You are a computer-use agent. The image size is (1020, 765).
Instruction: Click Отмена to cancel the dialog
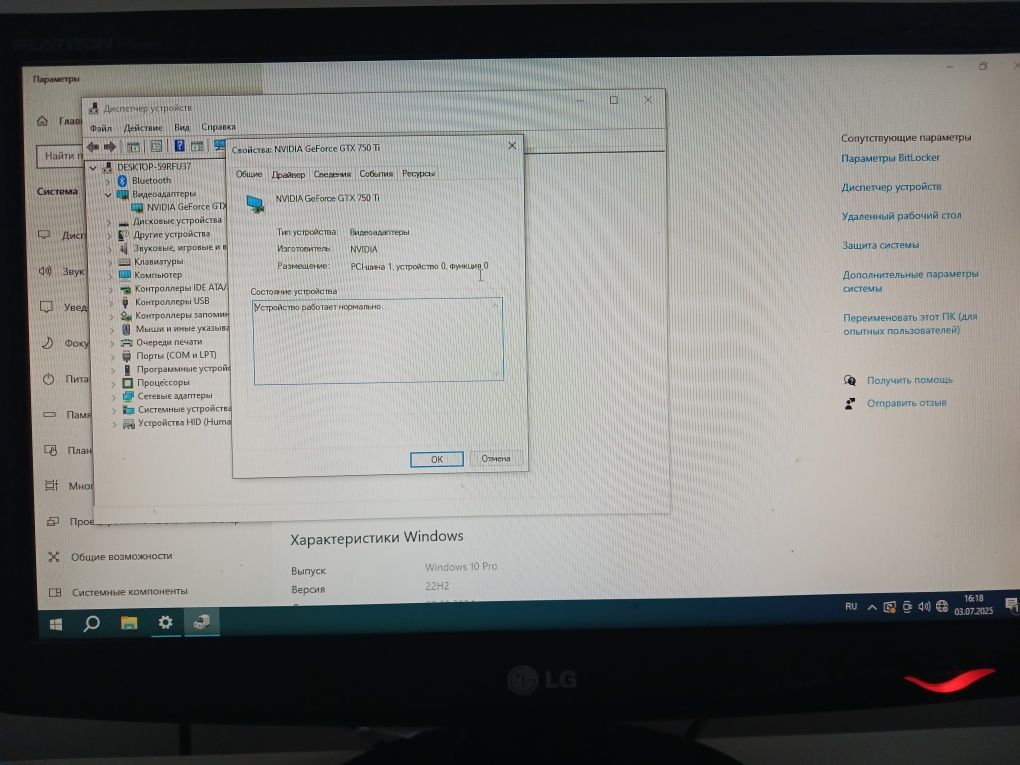496,459
